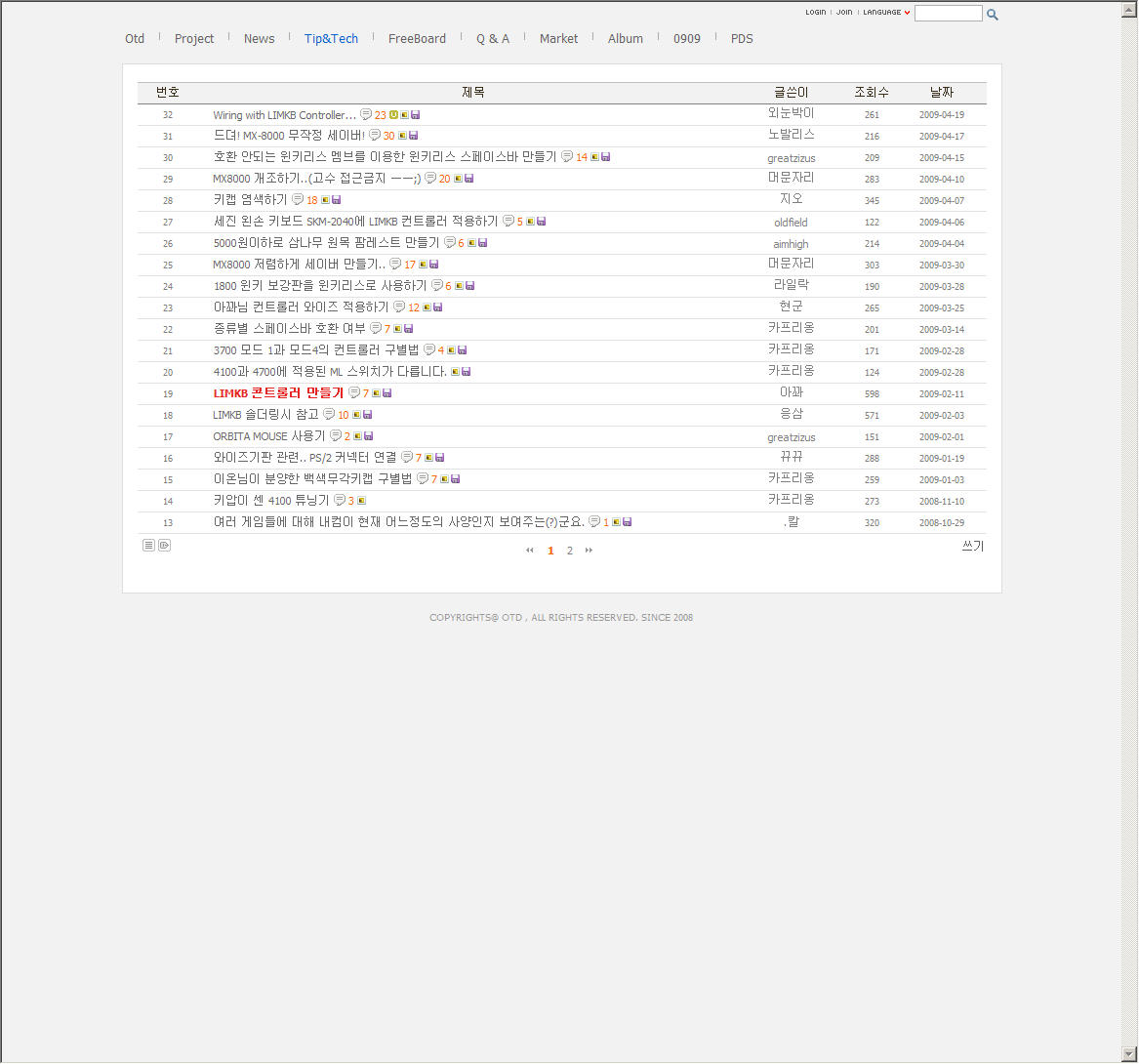The width and height of the screenshot is (1139, 1064).
Task: Click image icon on row 21 3700 모드 post
Action: tap(451, 350)
